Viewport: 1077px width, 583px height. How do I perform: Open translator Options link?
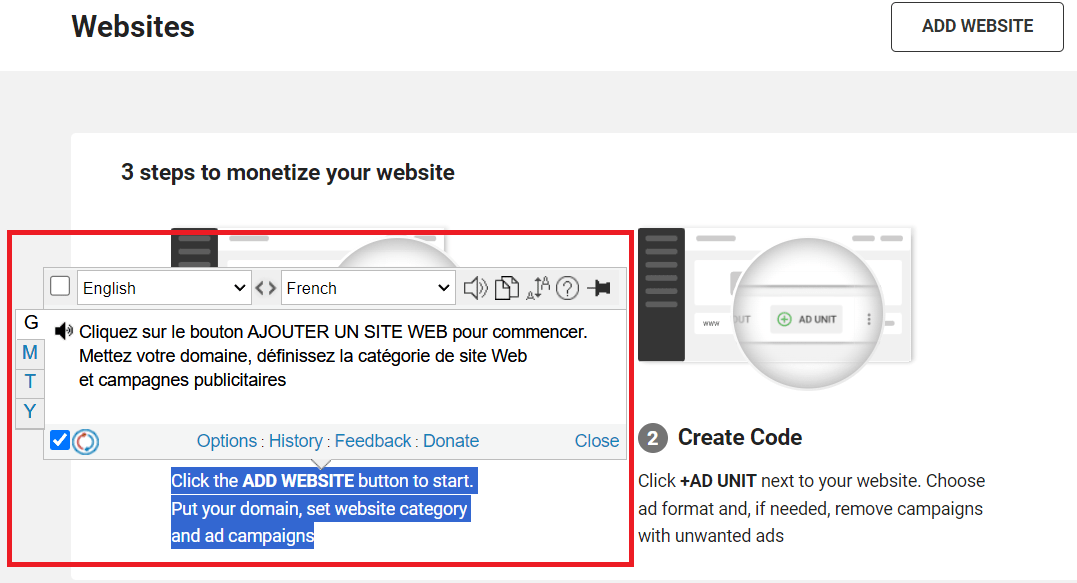[227, 440]
